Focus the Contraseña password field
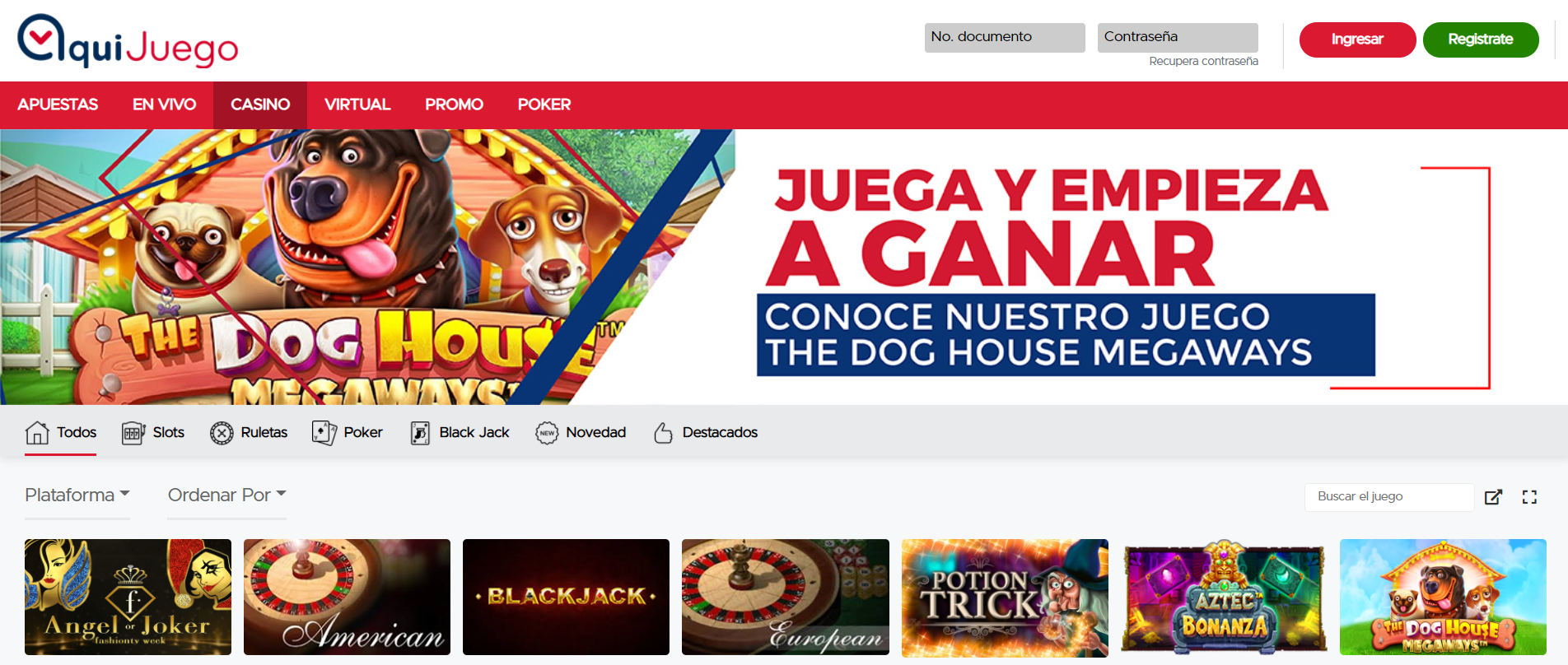The width and height of the screenshot is (1568, 665). [1178, 38]
